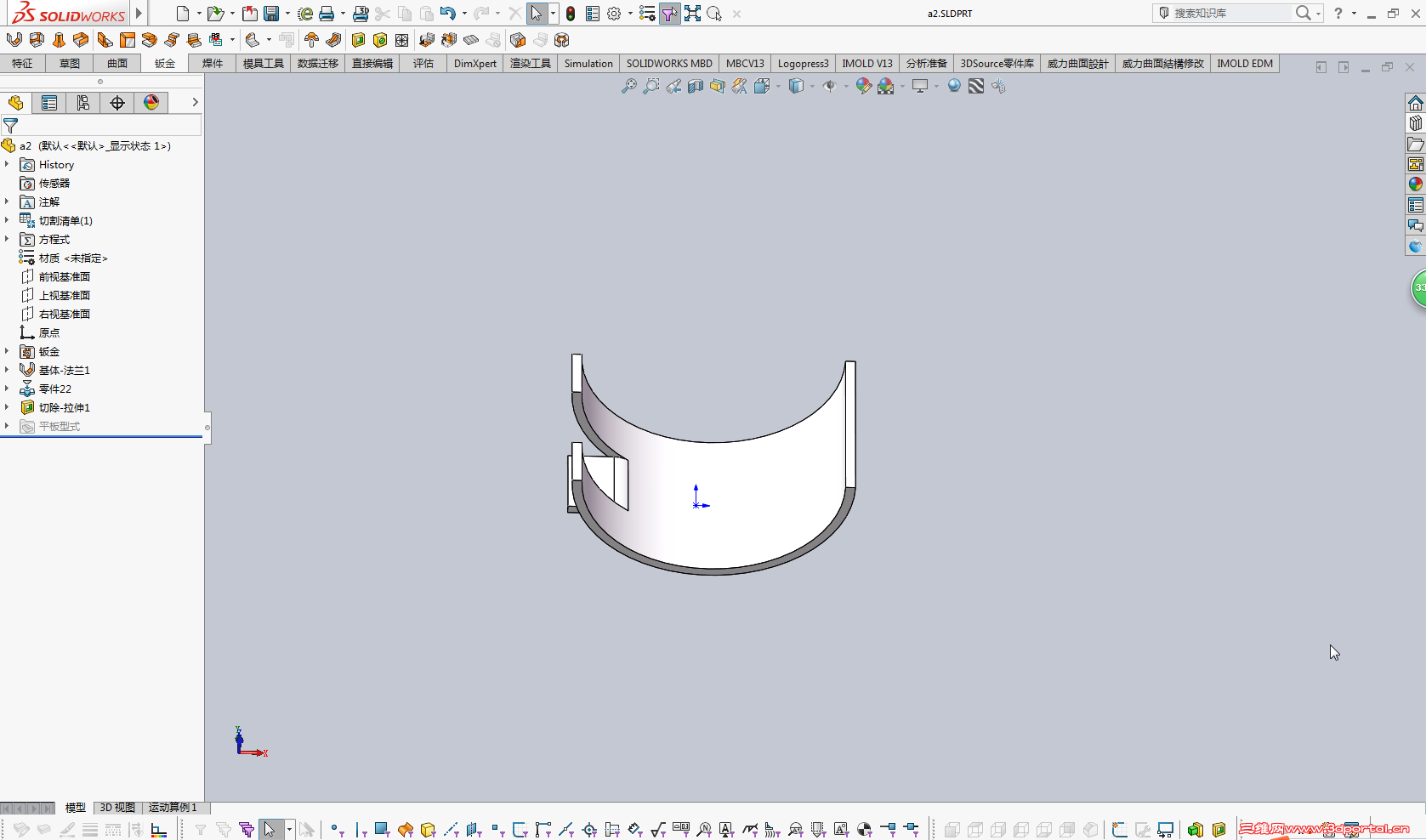Expand more manager tabs with the chevron arrow
1426x840 pixels.
click(195, 102)
